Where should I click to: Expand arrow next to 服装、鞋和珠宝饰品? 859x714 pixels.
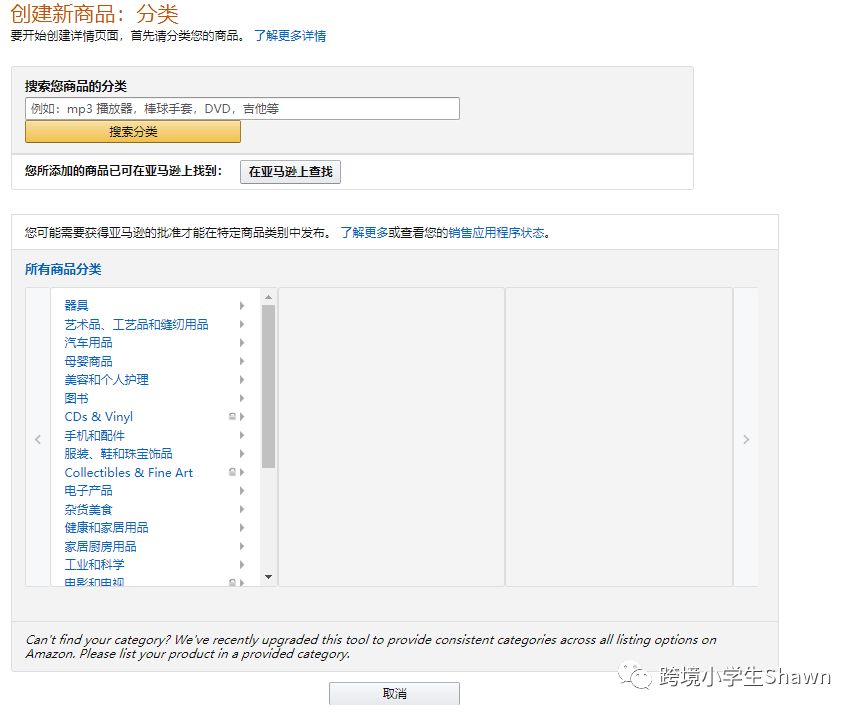[242, 454]
